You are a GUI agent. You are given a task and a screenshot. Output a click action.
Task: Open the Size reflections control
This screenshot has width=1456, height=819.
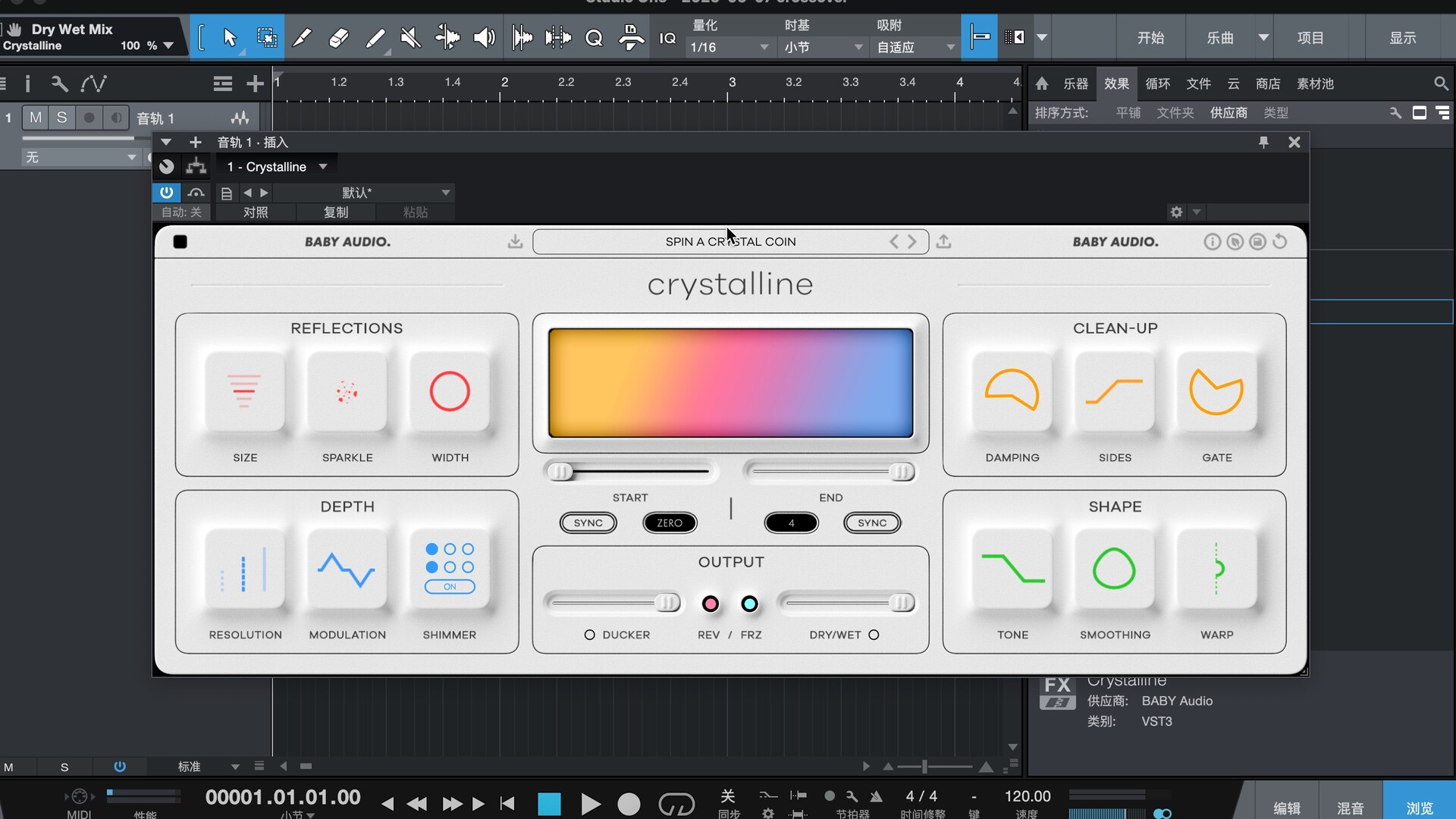click(245, 392)
